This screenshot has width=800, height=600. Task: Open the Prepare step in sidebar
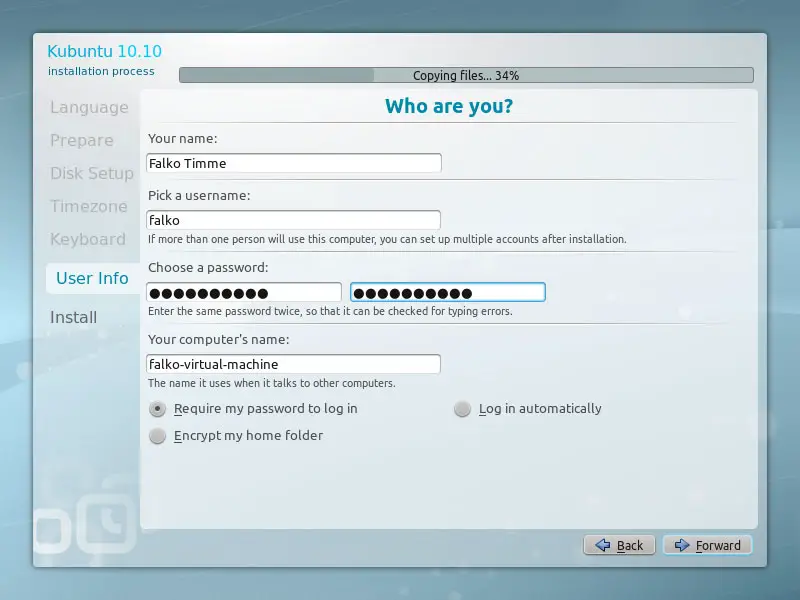(82, 140)
